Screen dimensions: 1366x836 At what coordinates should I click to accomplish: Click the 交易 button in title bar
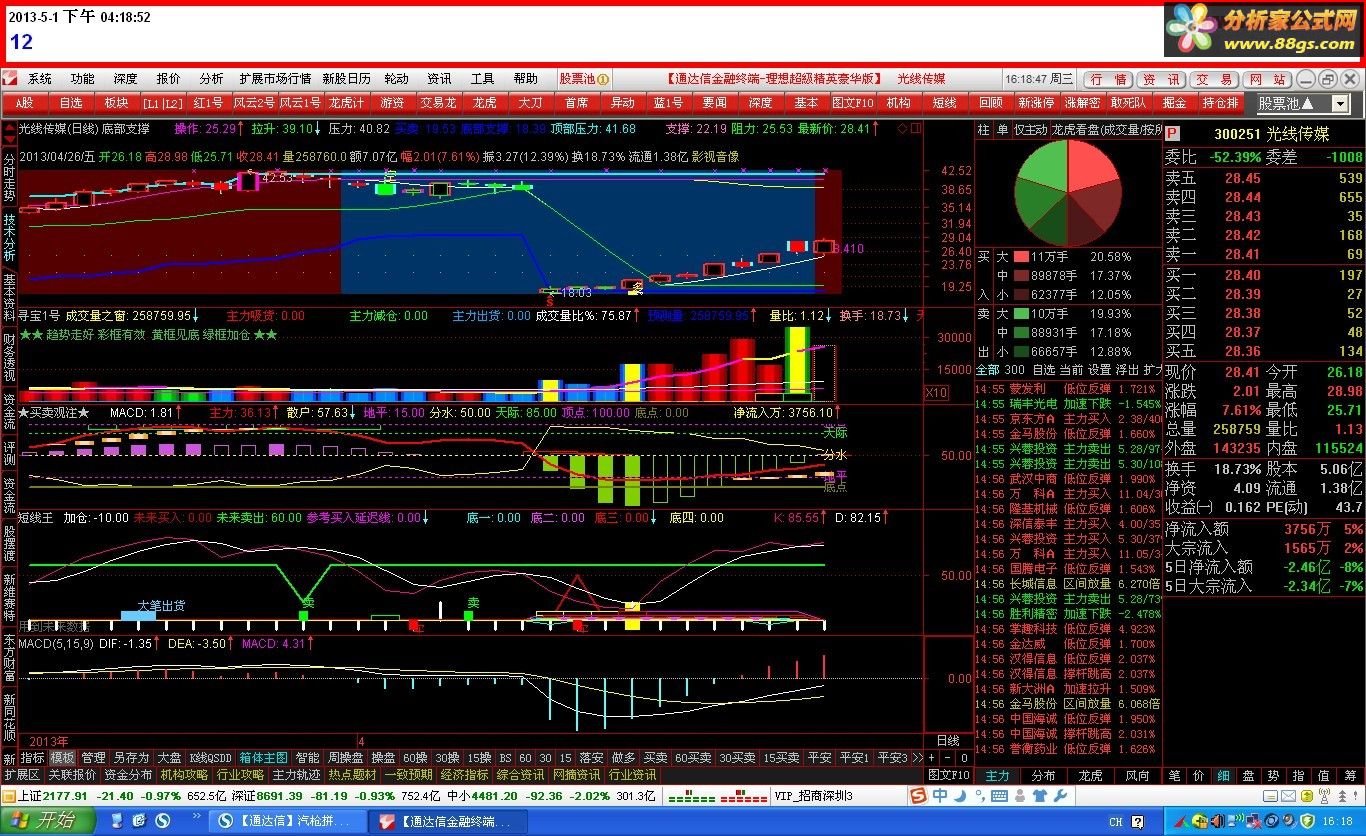[1213, 79]
